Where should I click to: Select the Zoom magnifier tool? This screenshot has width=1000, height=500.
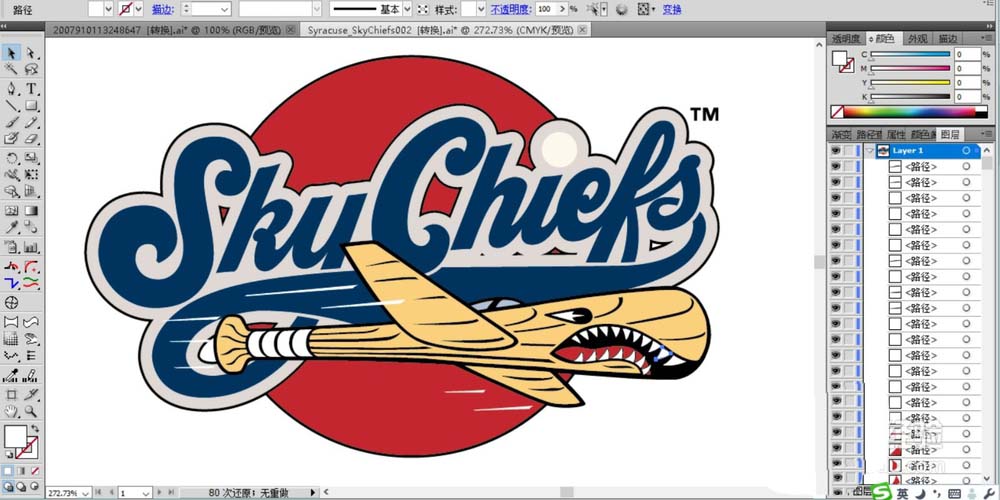(31, 411)
